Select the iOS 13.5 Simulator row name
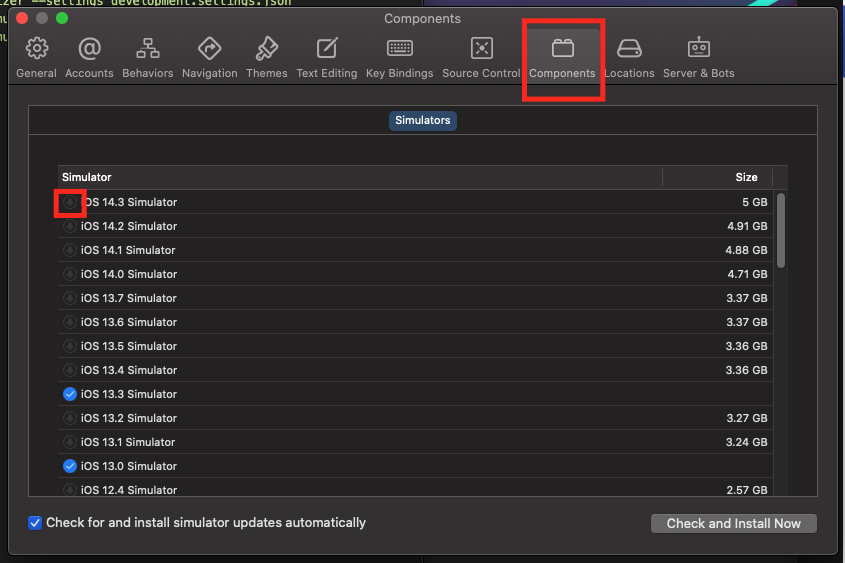This screenshot has height=563, width=845. coord(129,346)
